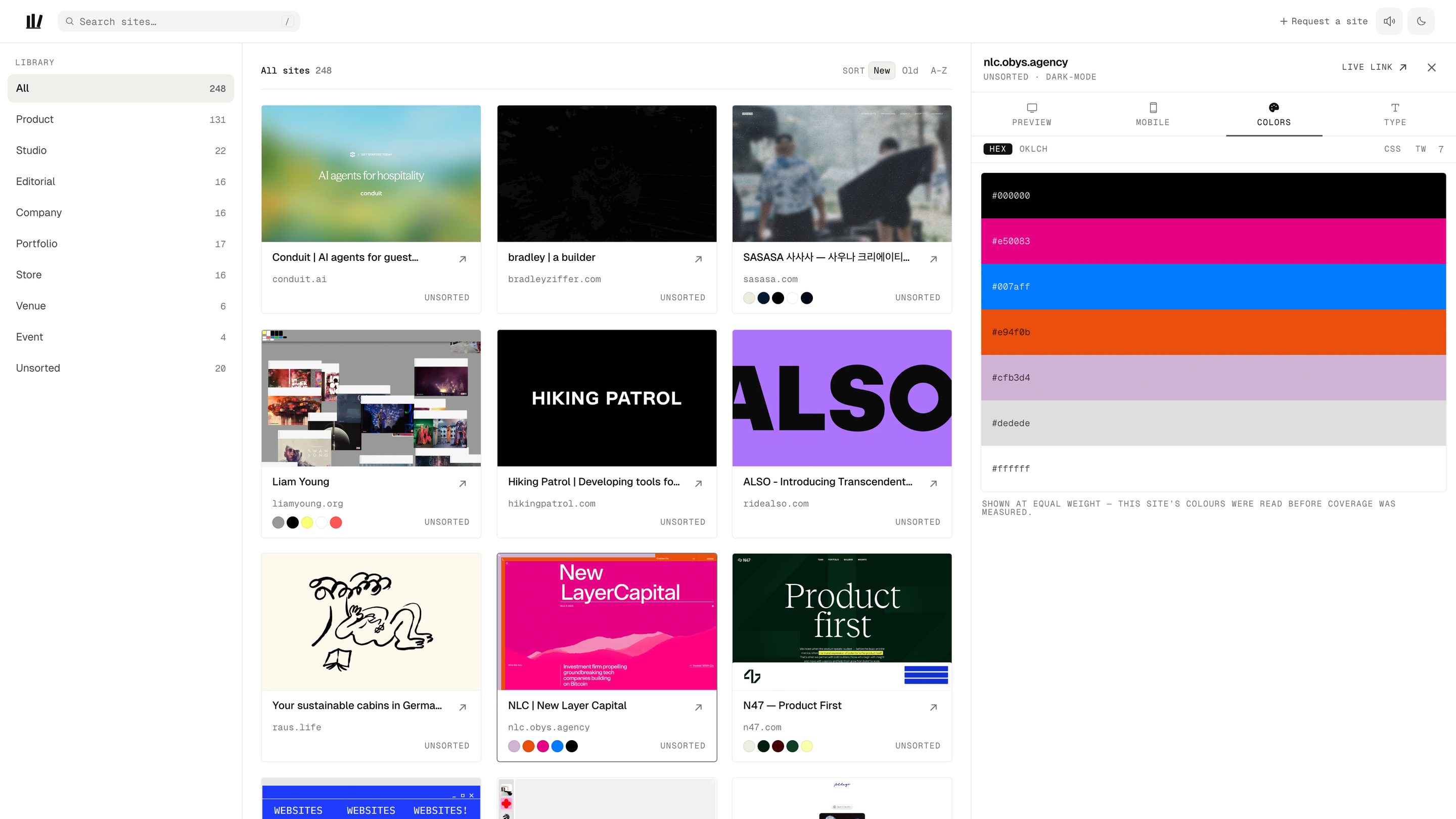The width and height of the screenshot is (1456, 819).
Task: Select the Product category in library
Action: click(x=120, y=119)
